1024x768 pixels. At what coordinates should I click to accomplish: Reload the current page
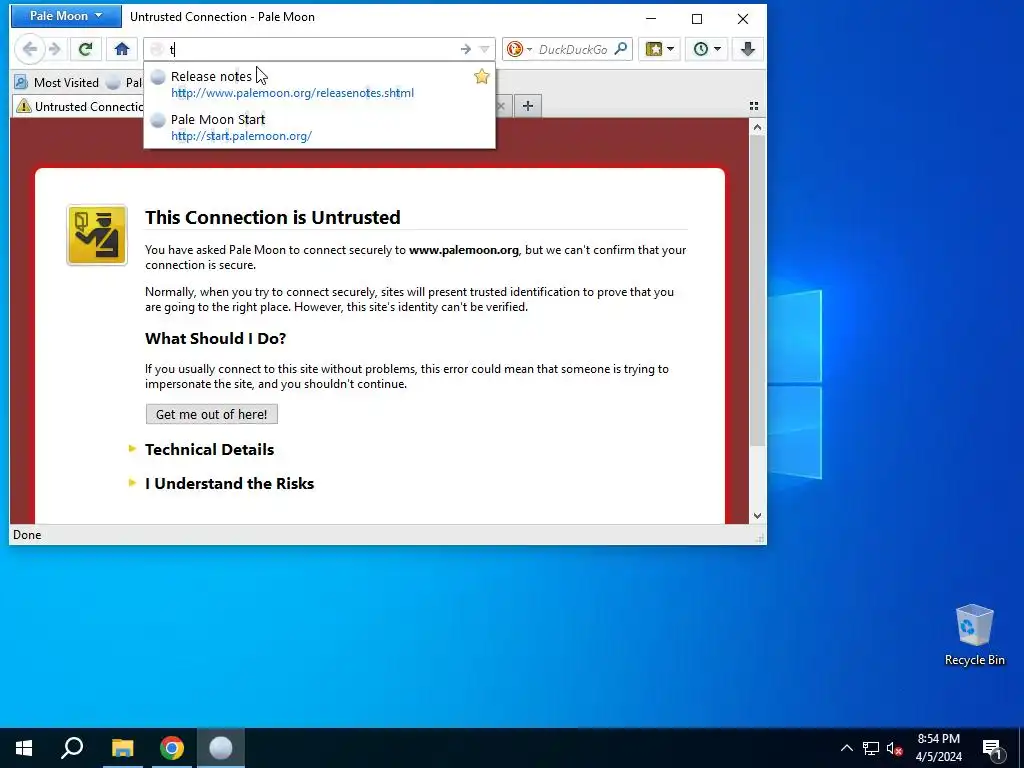click(x=85, y=49)
